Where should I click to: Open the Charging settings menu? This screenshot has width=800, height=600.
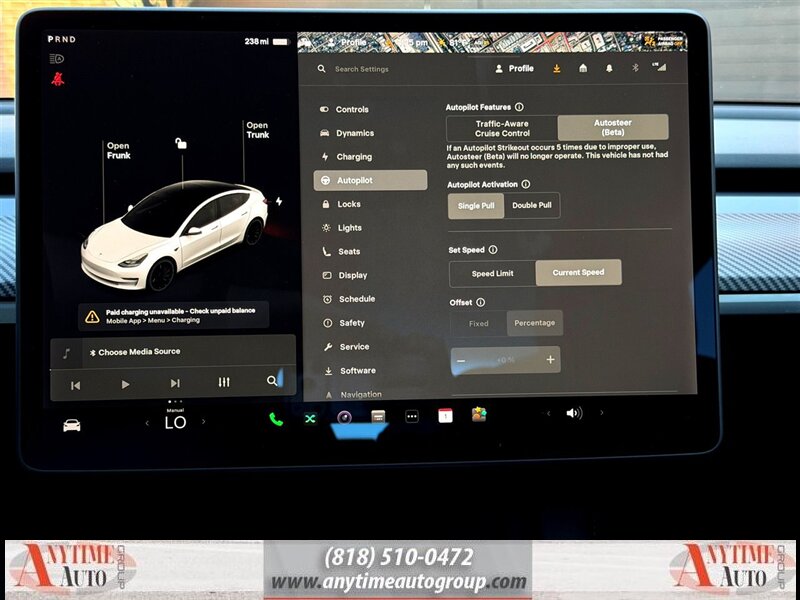(x=354, y=157)
